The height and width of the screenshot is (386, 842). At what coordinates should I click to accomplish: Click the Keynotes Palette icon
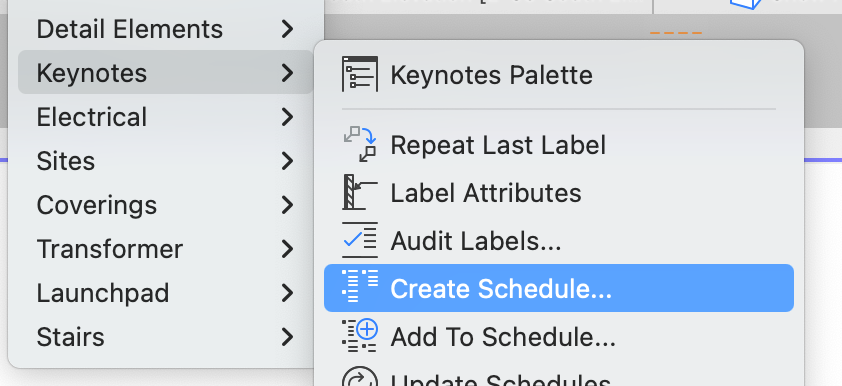click(360, 74)
